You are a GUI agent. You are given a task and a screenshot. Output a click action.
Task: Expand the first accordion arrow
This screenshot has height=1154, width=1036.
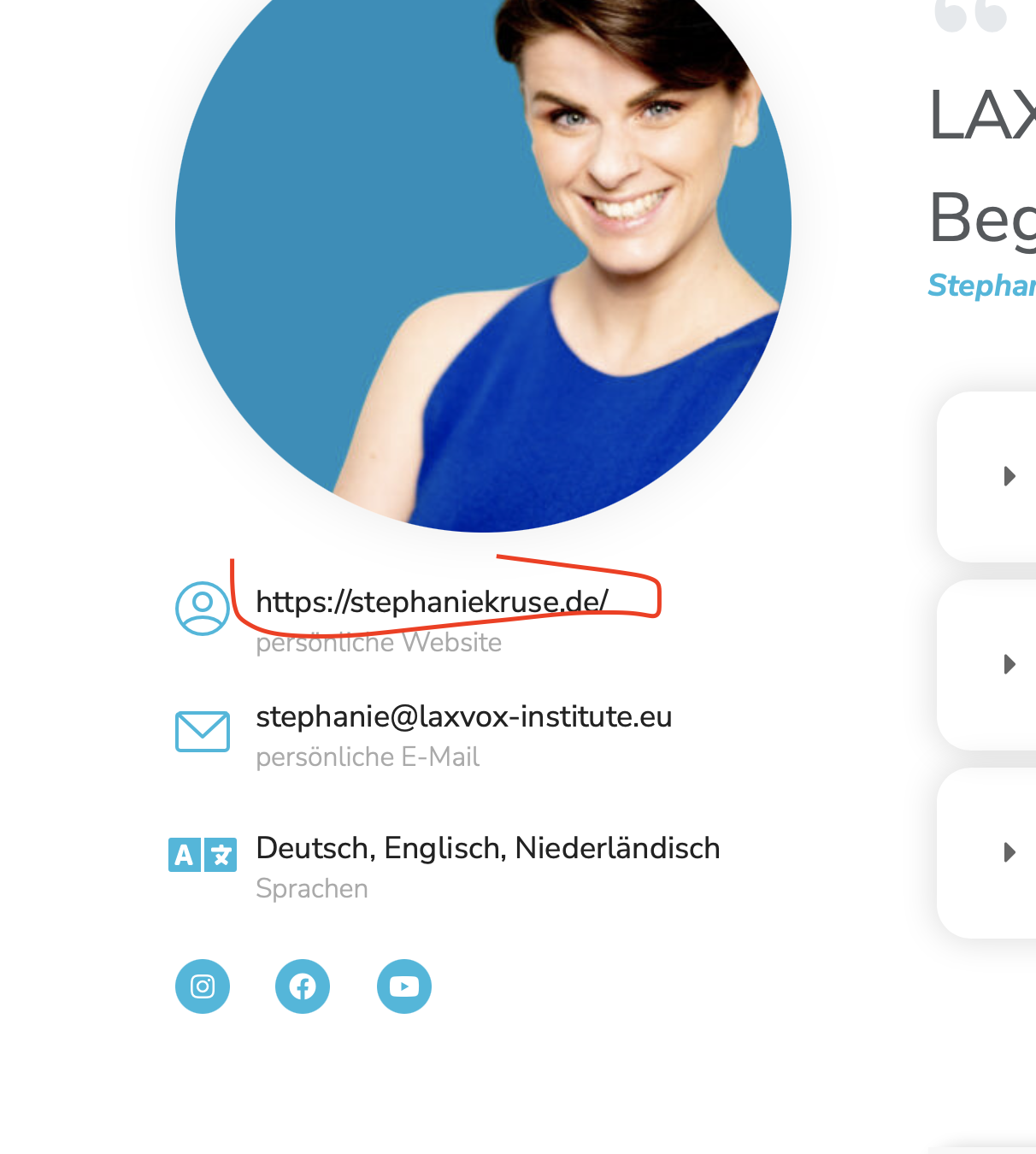[1010, 476]
